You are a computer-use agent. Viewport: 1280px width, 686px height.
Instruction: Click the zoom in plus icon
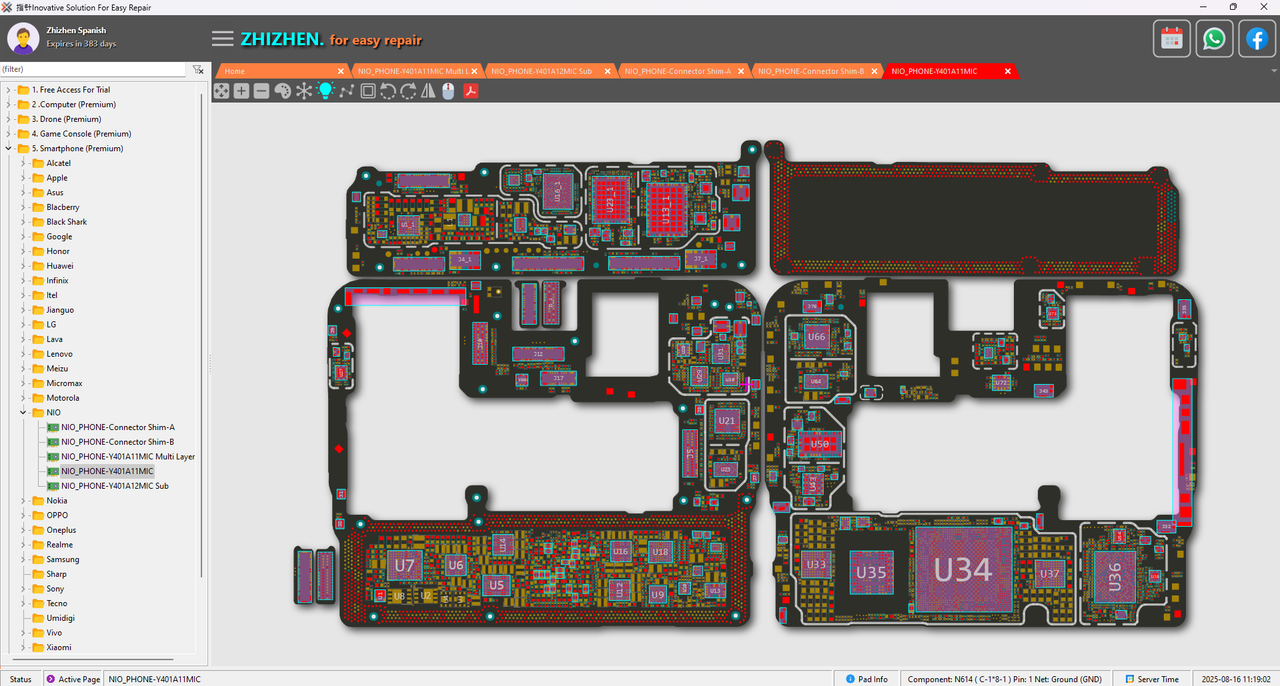(x=241, y=91)
